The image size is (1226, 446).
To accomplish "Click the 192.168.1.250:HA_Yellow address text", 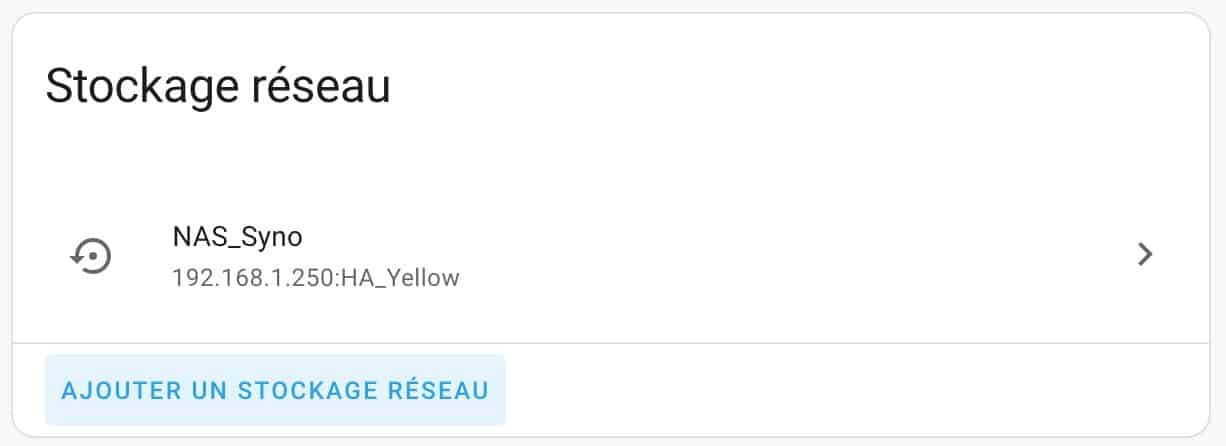I will [316, 277].
